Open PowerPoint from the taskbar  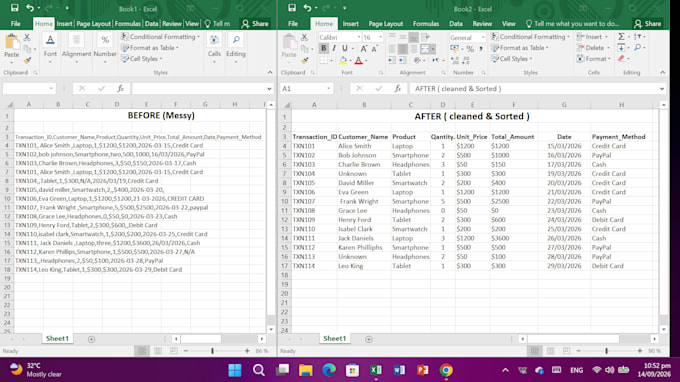pos(422,370)
